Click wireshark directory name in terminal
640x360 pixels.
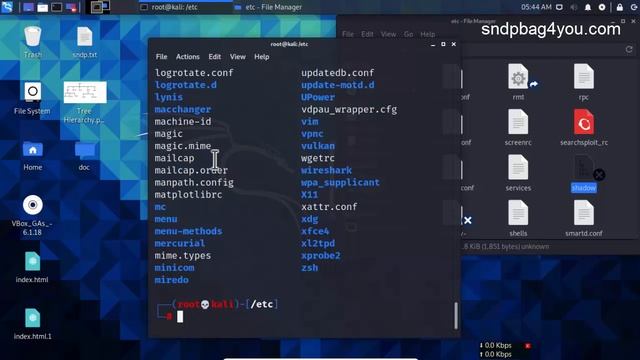pyautogui.click(x=326, y=170)
